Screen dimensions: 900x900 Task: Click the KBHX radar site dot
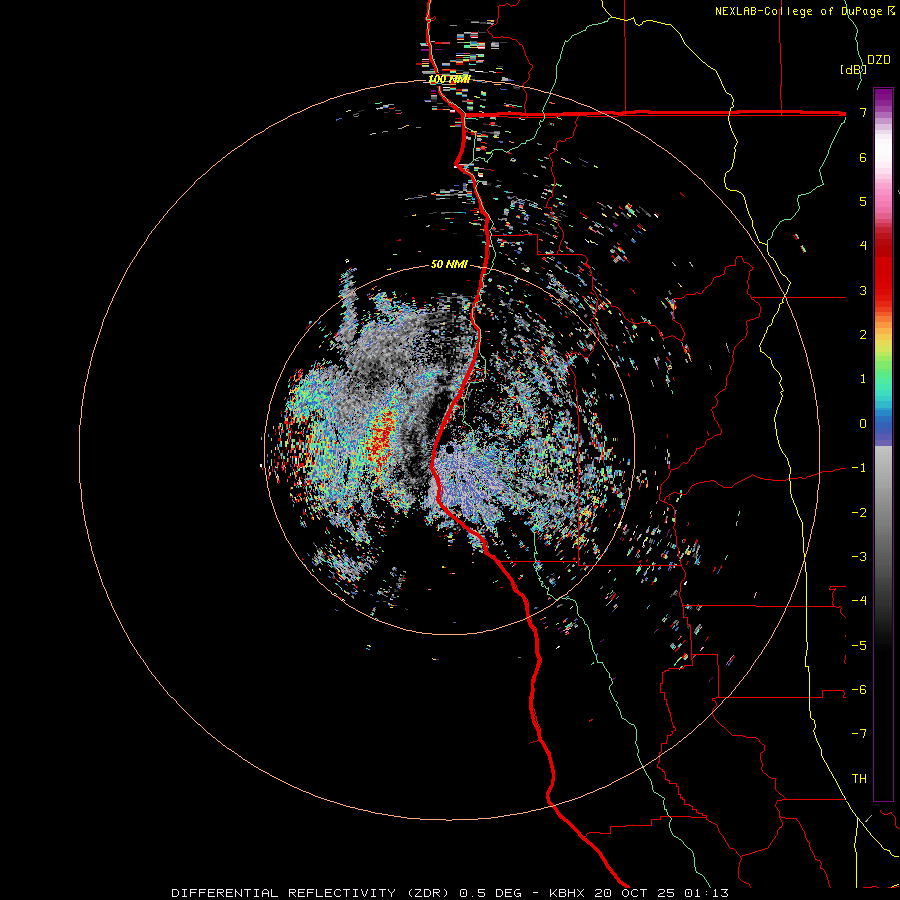point(449,449)
